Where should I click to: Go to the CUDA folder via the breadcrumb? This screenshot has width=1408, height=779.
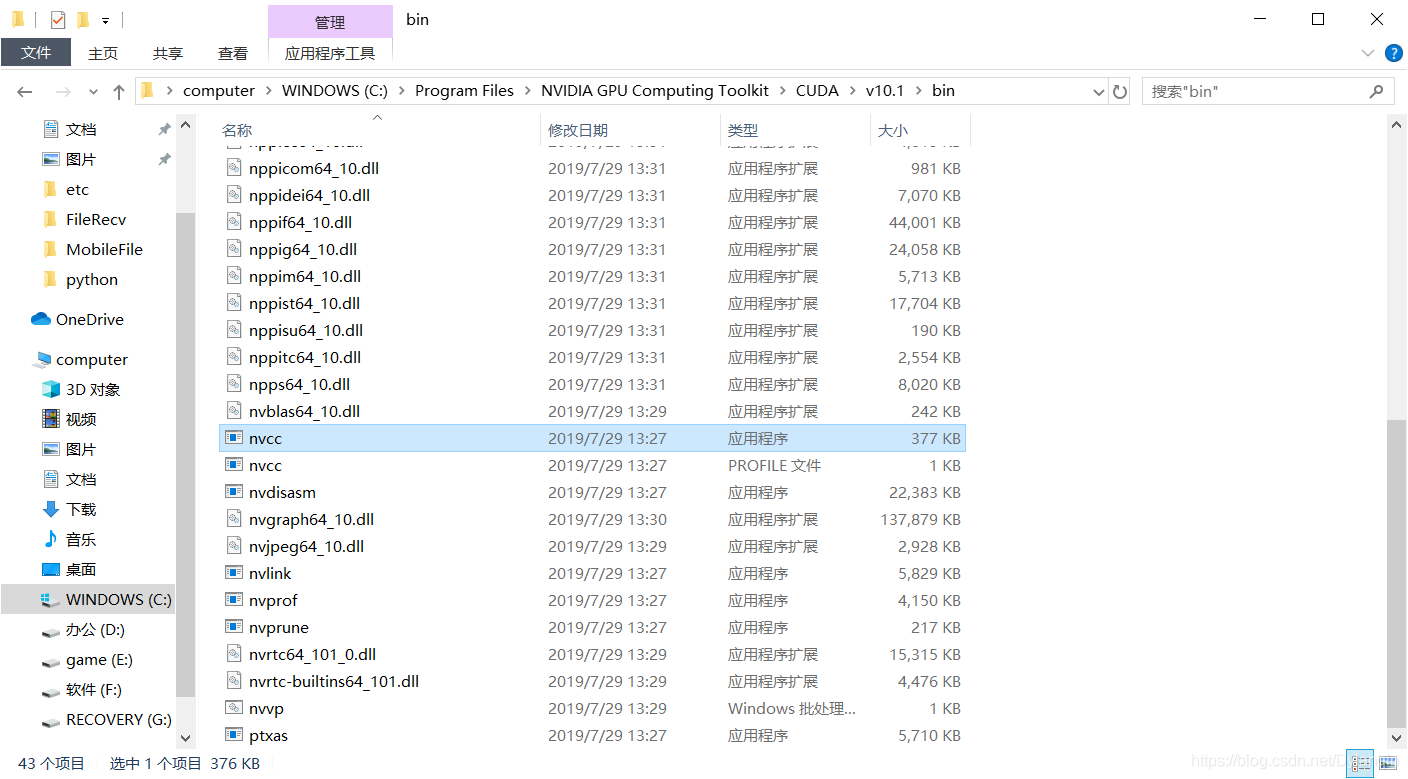tap(817, 91)
